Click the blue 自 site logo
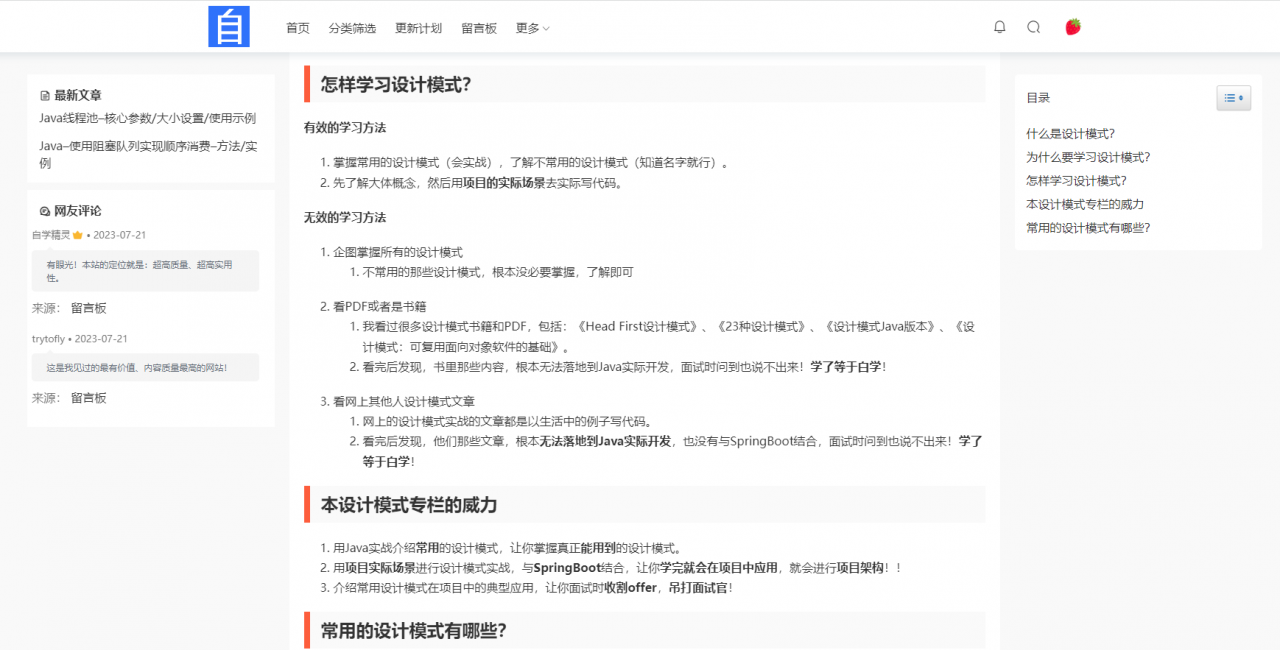Screen dimensions: 1280x650 pos(229,26)
